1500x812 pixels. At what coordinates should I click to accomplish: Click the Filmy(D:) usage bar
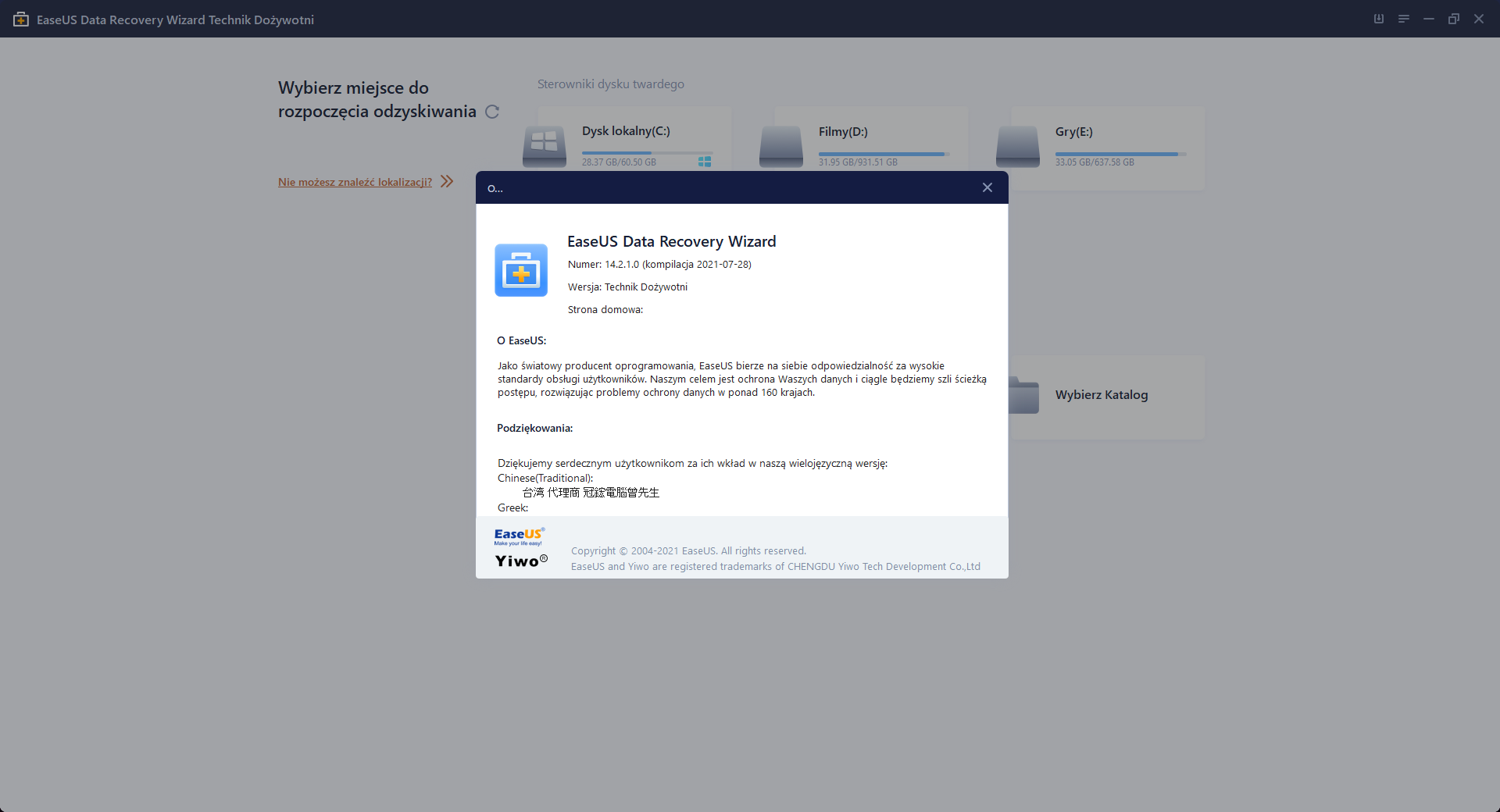pos(884,154)
